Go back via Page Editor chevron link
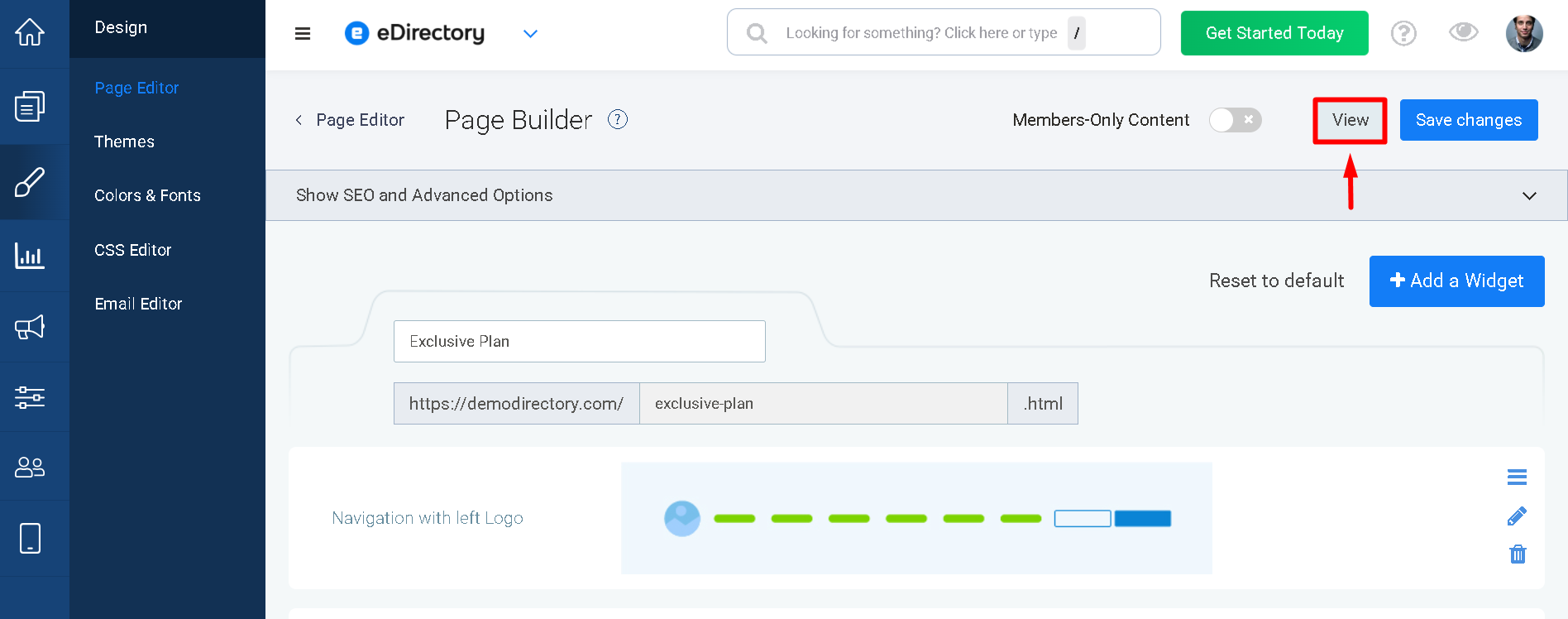This screenshot has height=619, width=1568. tap(350, 120)
